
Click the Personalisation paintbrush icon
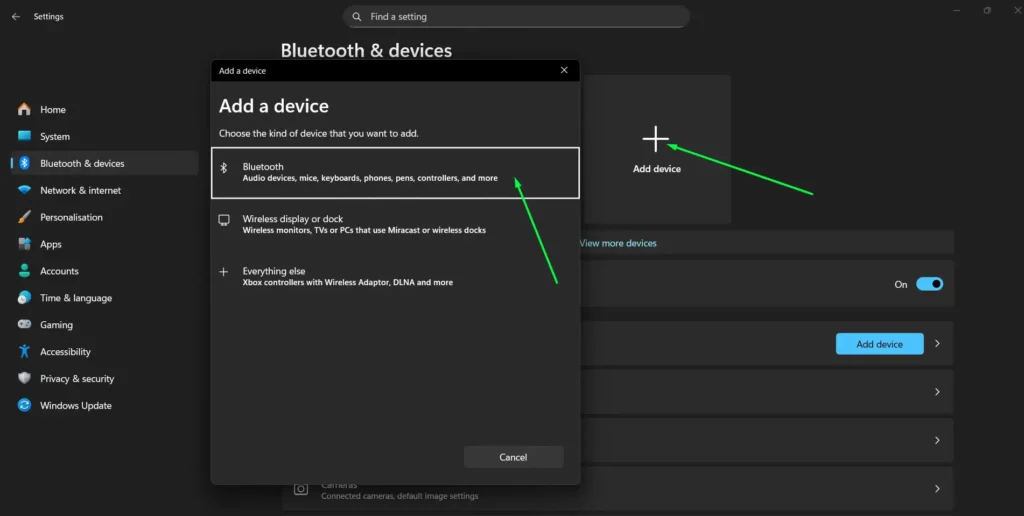point(24,217)
